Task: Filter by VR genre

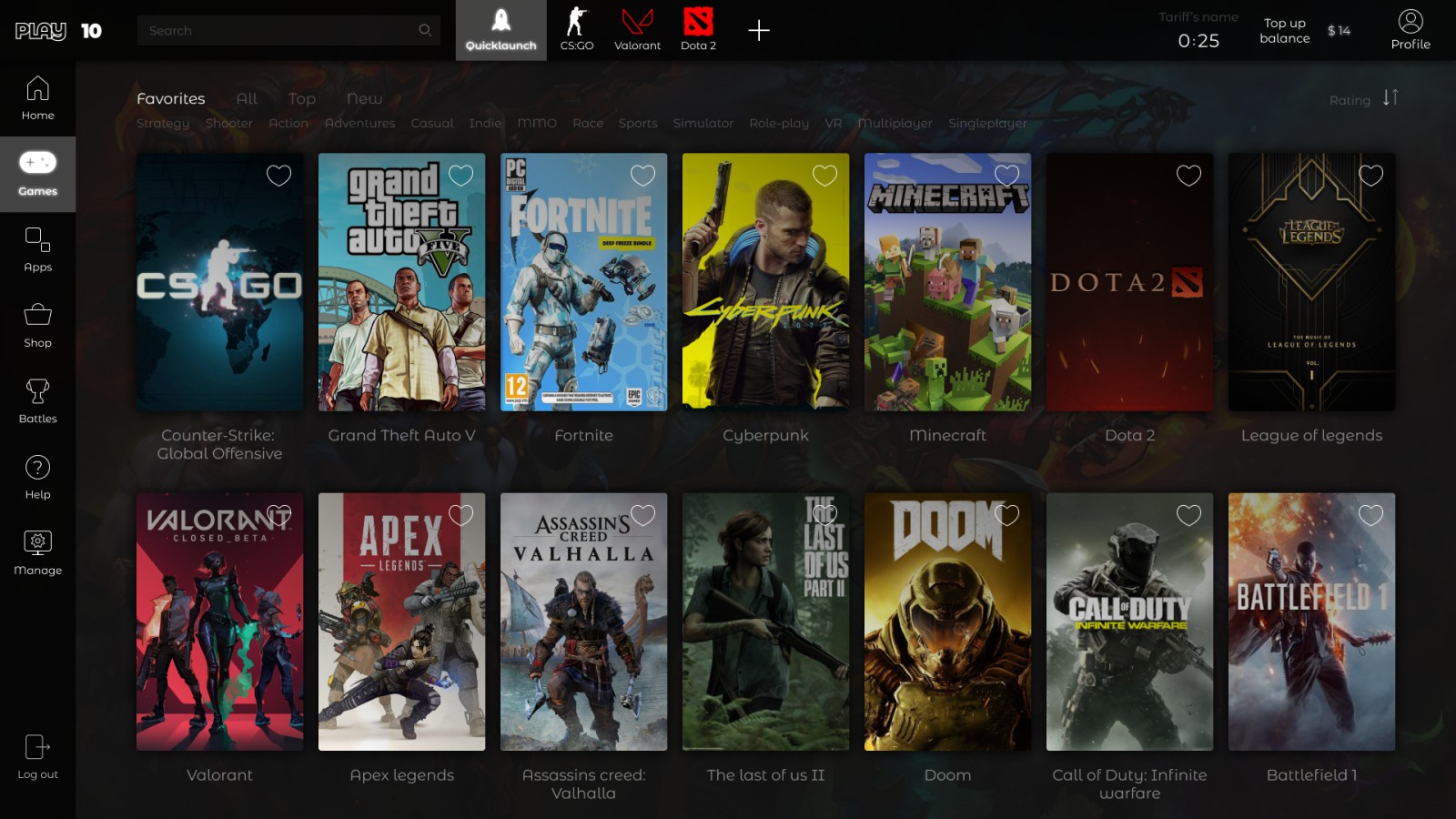Action: pos(834,123)
